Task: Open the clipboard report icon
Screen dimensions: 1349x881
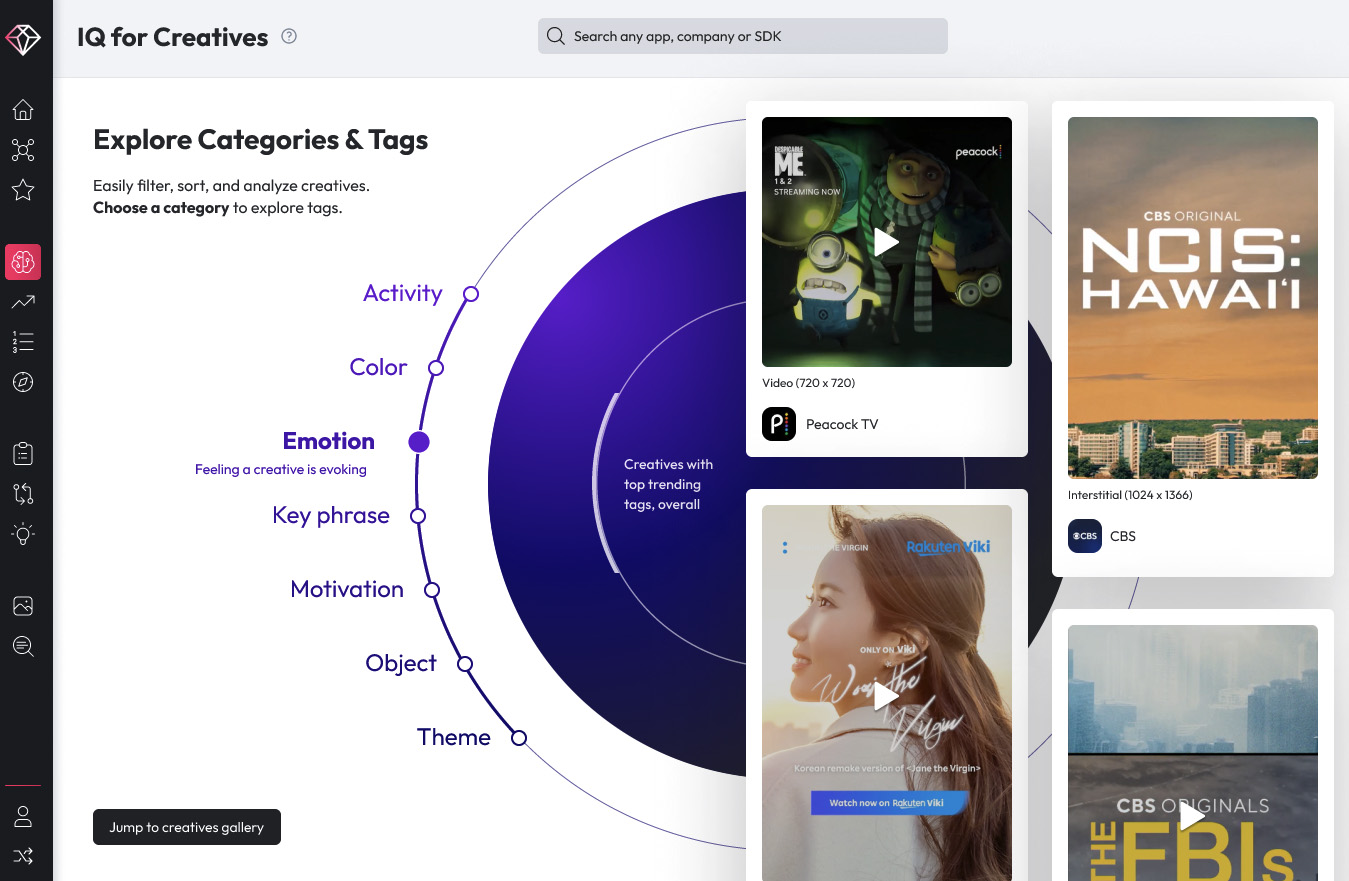Action: [x=23, y=454]
